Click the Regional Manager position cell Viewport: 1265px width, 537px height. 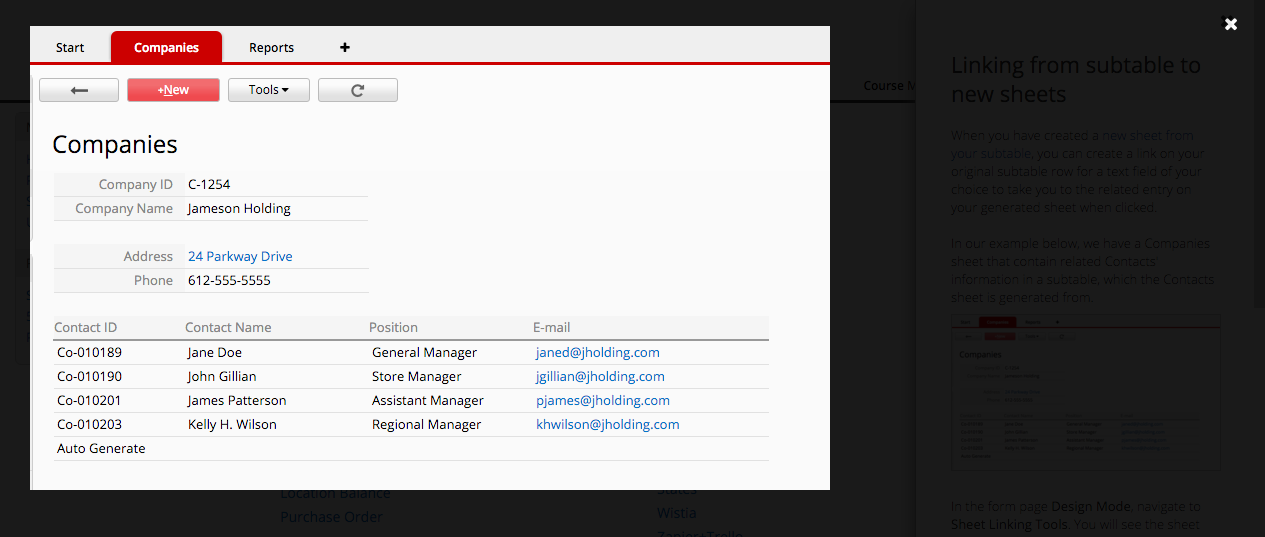[426, 424]
